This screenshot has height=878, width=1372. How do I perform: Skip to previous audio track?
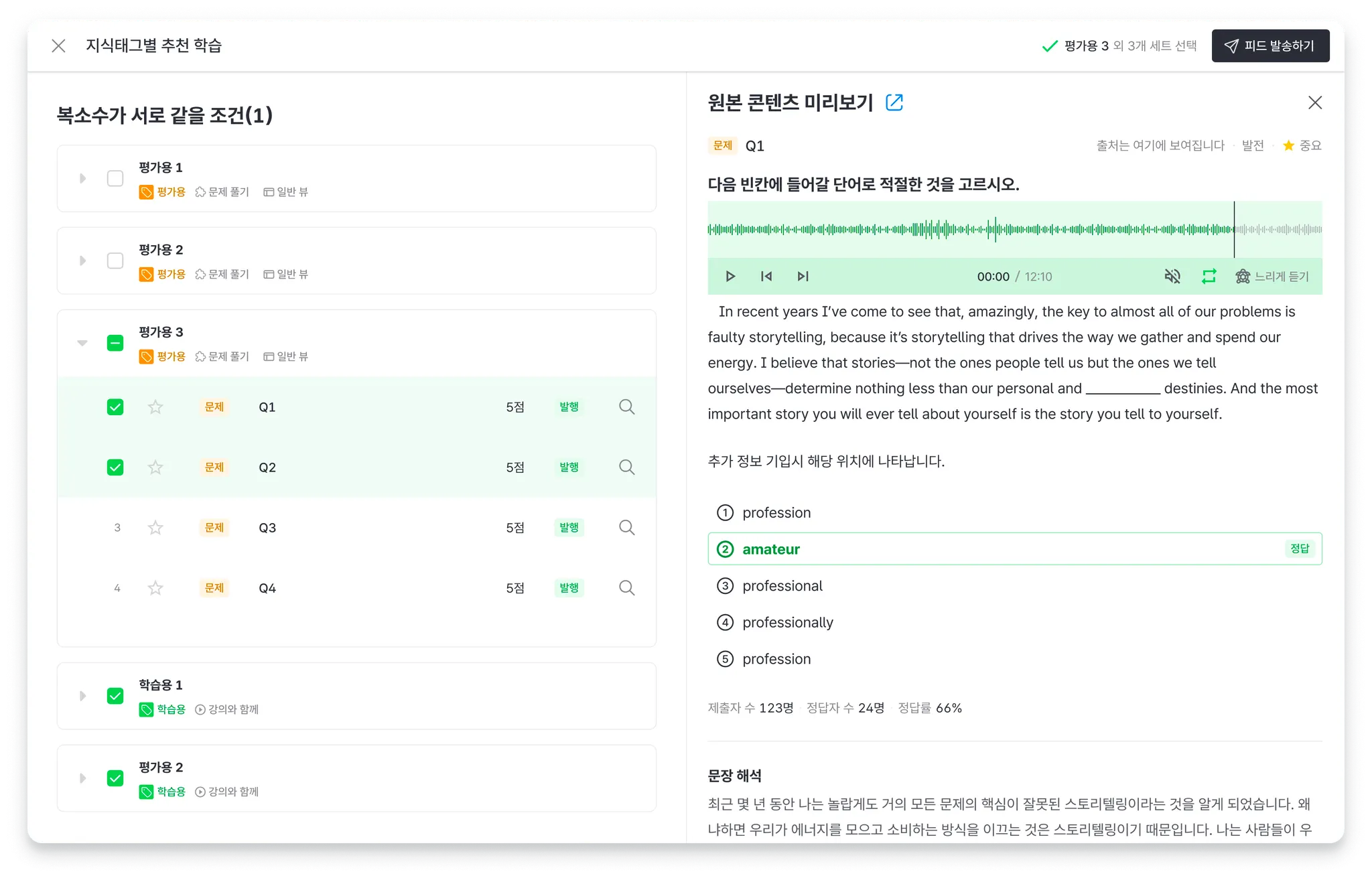(x=766, y=277)
